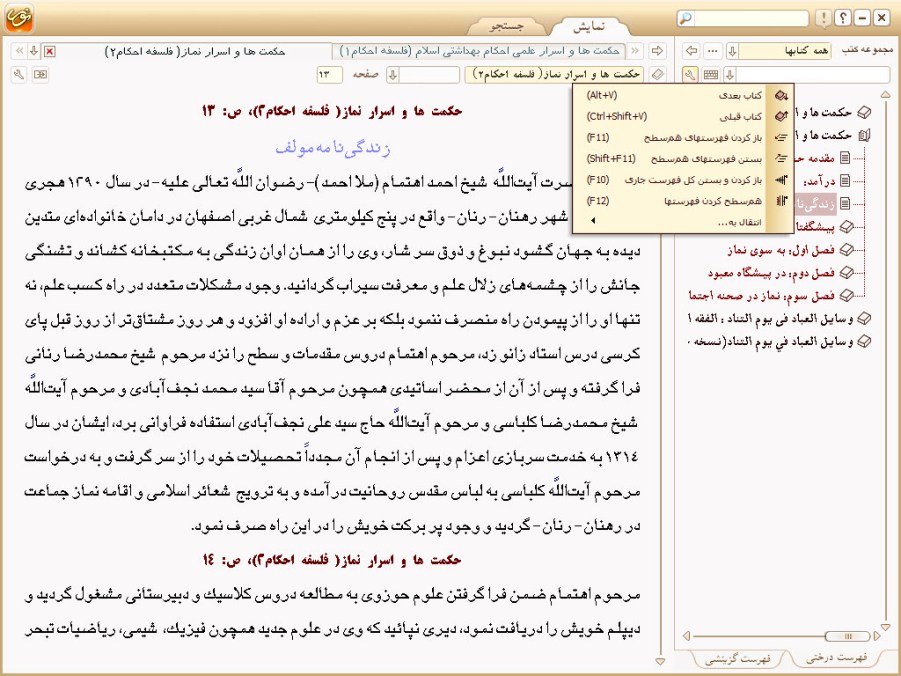Open the book title dropdown حکمت ها و اسرار نماز
Screen dimensions: 901x676
click(556, 74)
